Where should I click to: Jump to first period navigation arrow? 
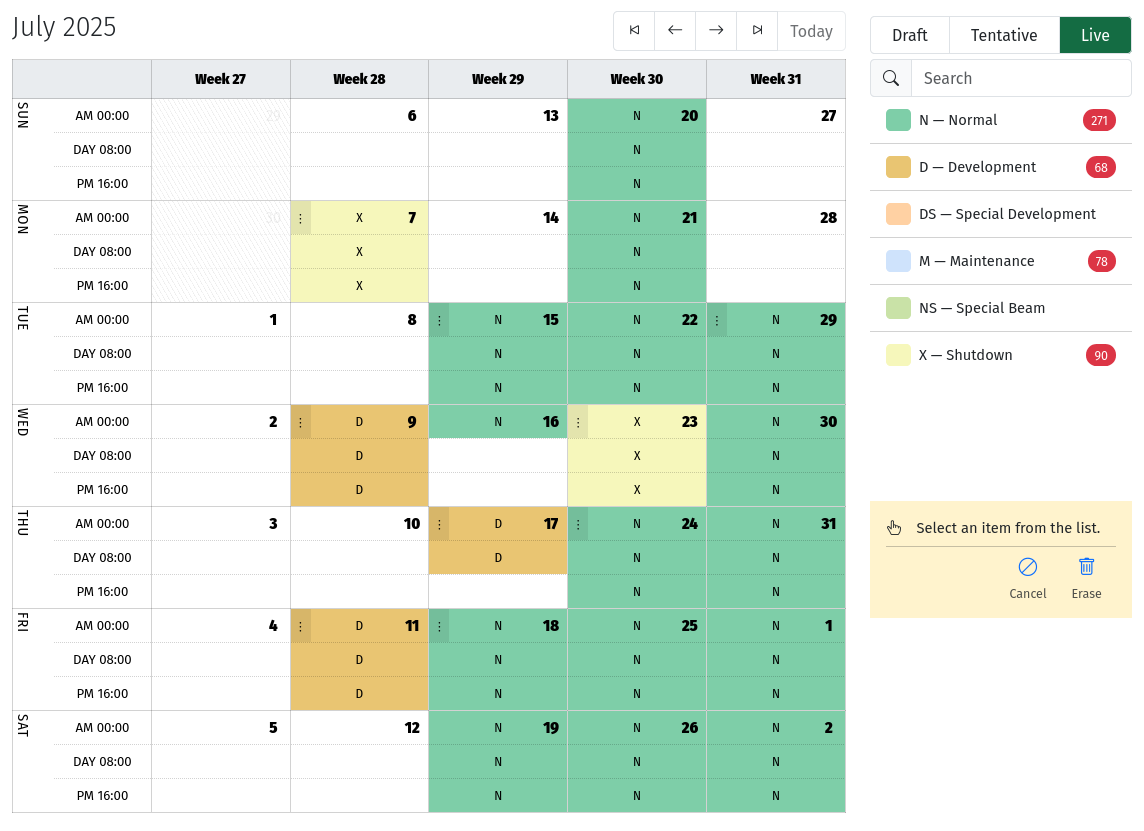point(634,31)
